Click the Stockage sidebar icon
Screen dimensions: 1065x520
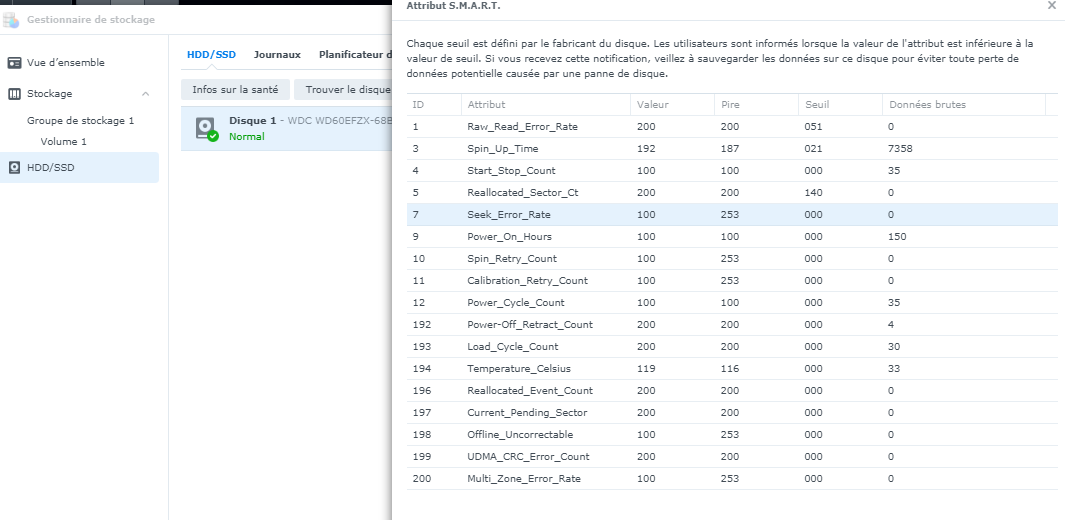[x=14, y=94]
